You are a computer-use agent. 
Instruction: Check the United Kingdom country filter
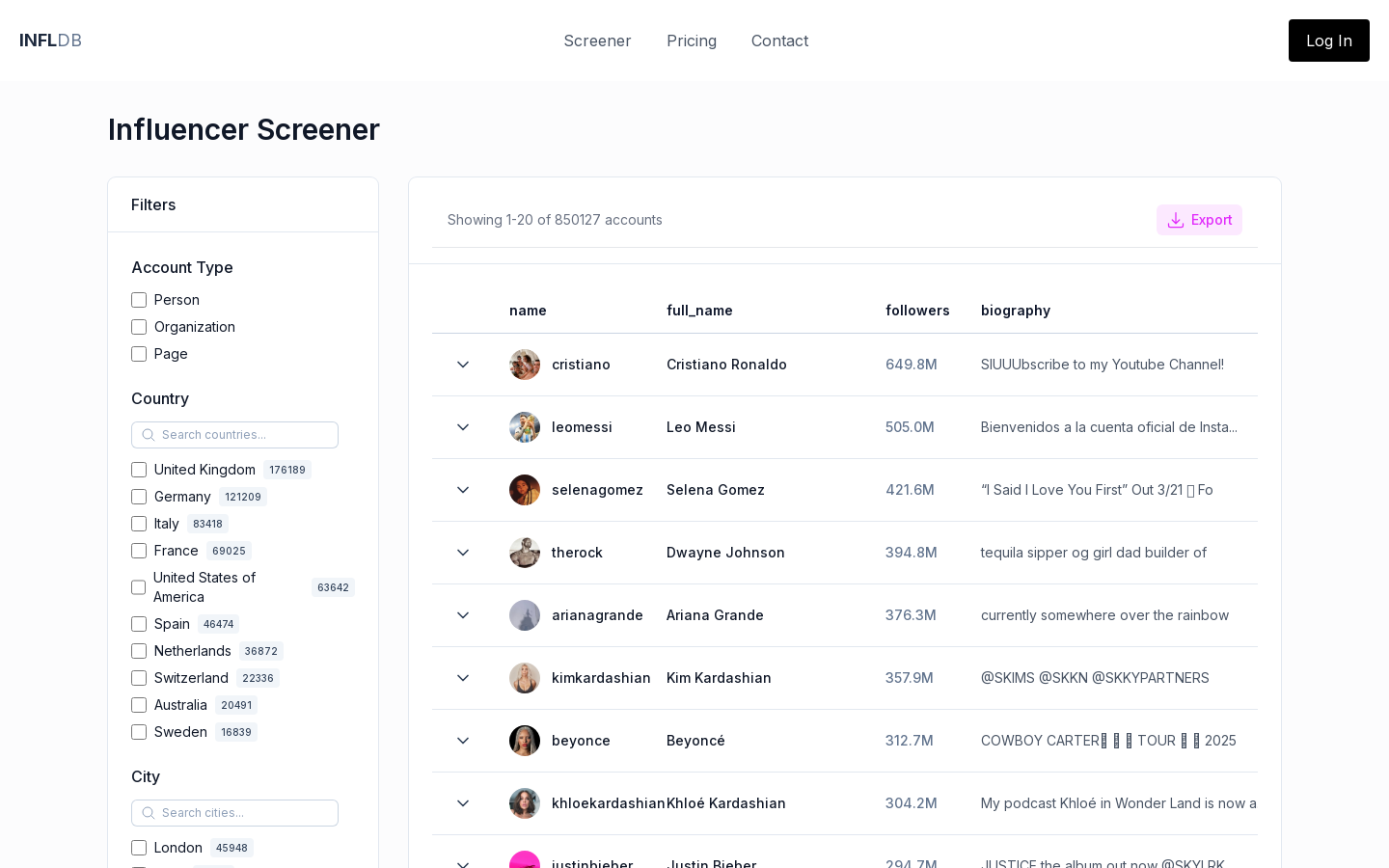(x=139, y=470)
